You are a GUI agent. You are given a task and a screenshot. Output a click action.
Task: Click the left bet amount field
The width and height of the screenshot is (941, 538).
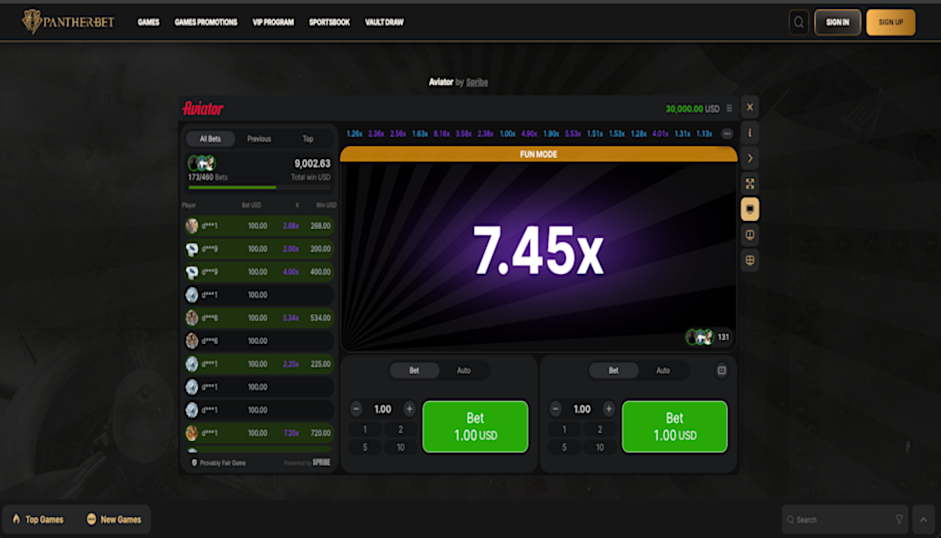tap(383, 409)
